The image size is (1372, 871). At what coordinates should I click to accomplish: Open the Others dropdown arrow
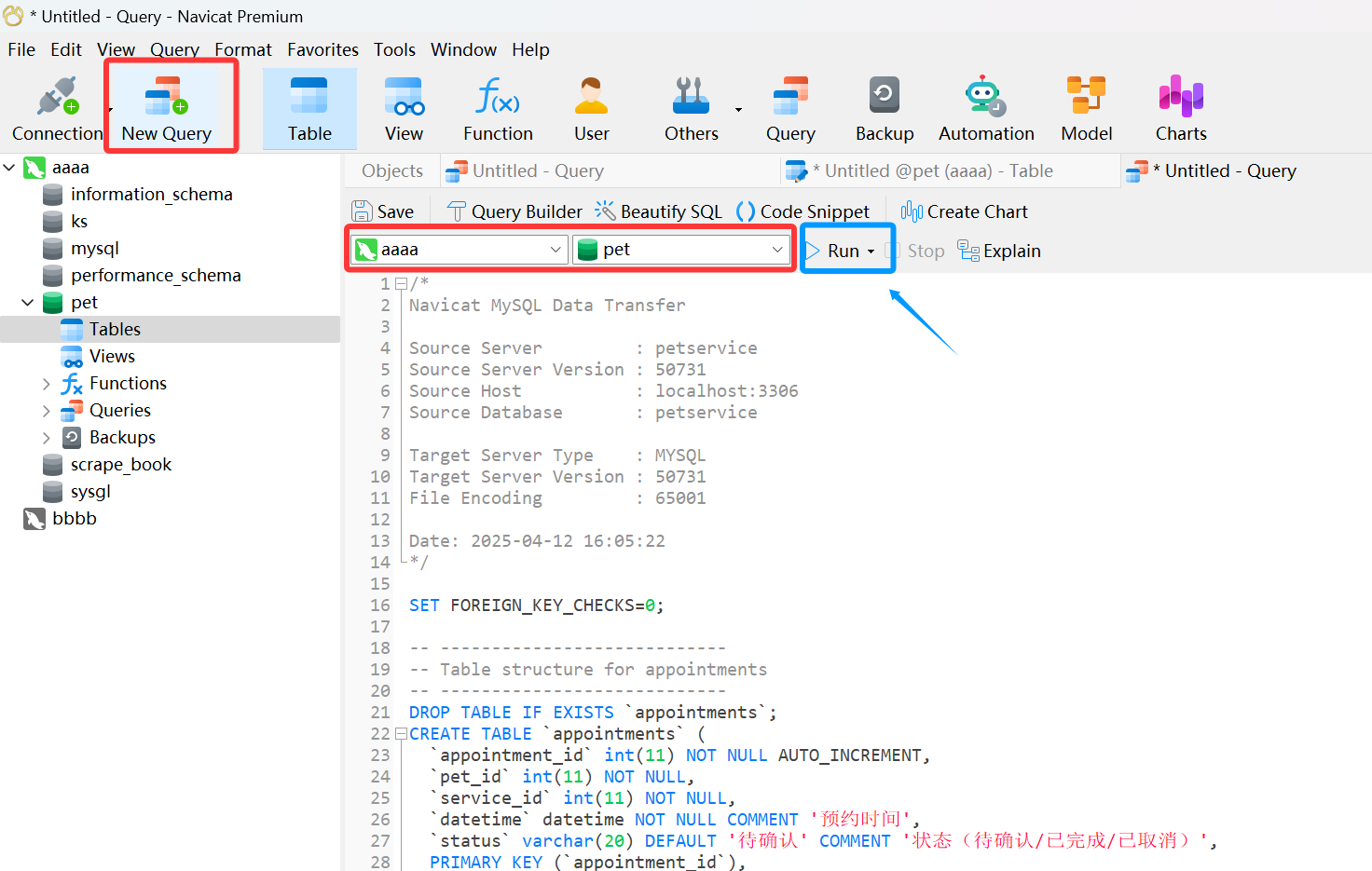pos(738,110)
